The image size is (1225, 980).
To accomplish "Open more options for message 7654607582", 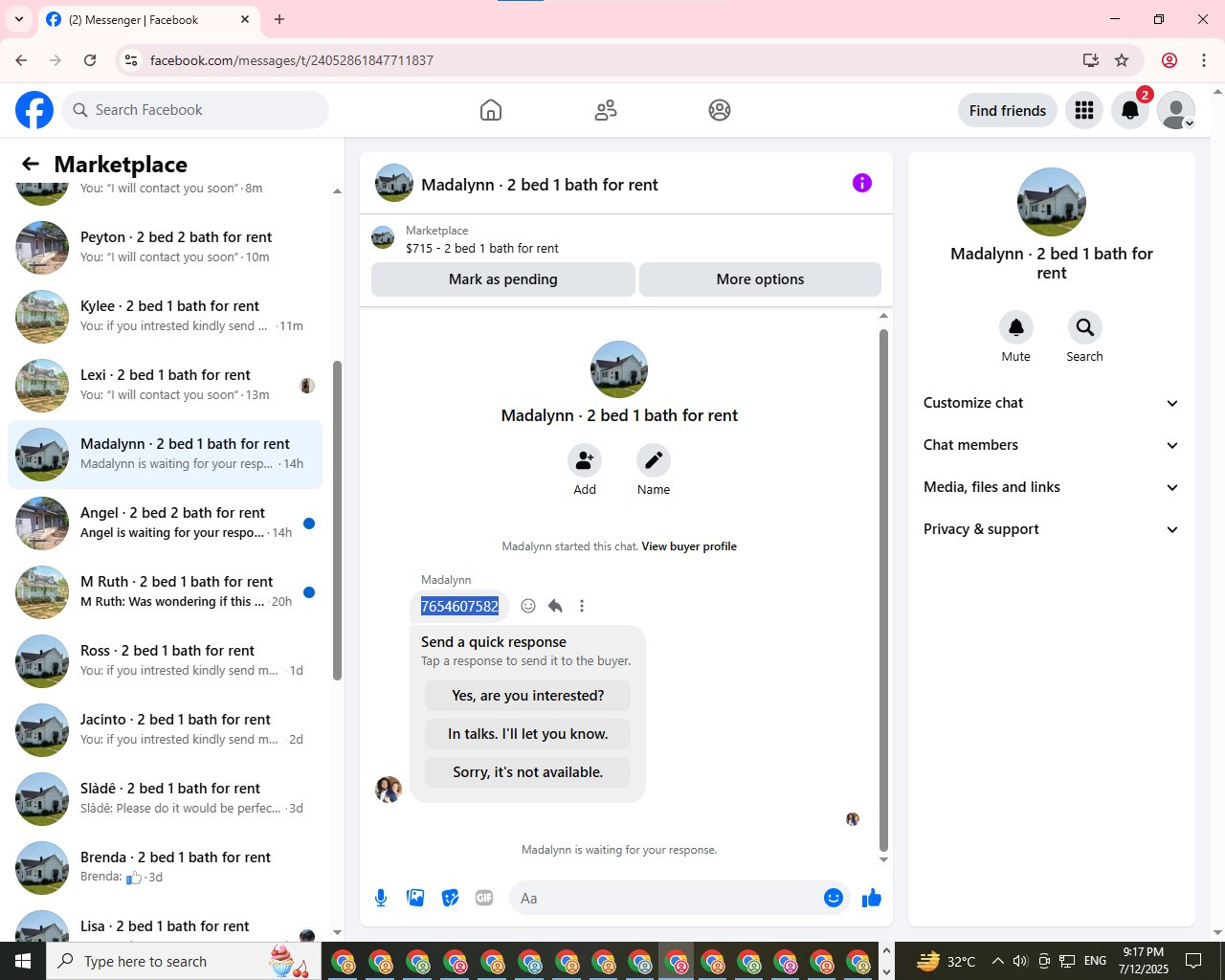I will click(x=582, y=606).
